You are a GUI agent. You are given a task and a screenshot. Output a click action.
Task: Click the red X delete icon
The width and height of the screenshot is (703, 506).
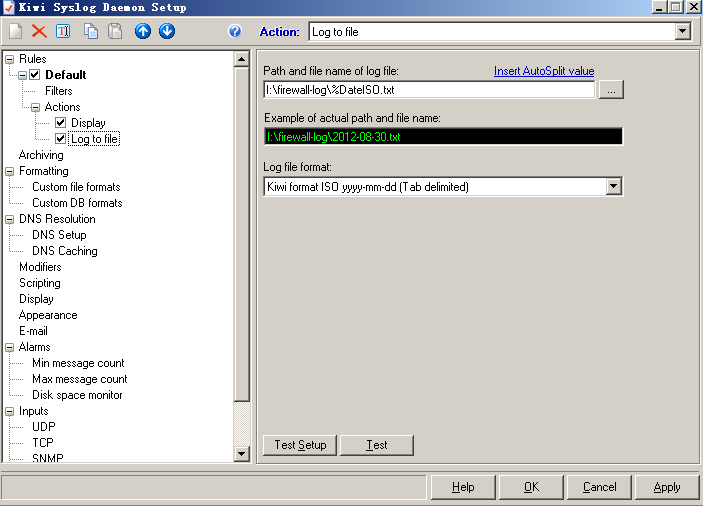(x=39, y=31)
